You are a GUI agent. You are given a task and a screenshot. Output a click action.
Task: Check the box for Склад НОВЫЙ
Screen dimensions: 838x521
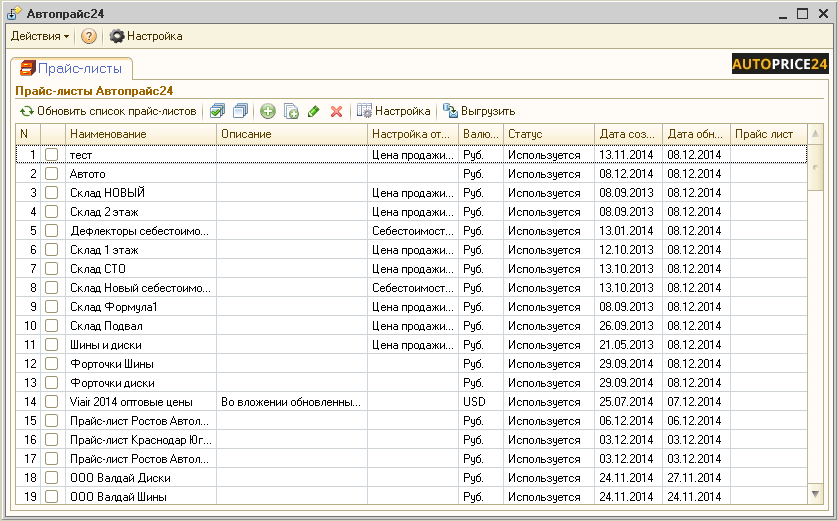tap(51, 192)
